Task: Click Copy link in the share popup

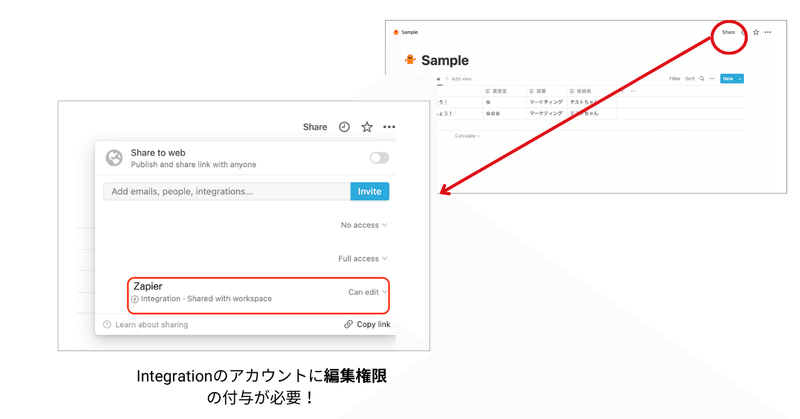Action: pos(373,324)
